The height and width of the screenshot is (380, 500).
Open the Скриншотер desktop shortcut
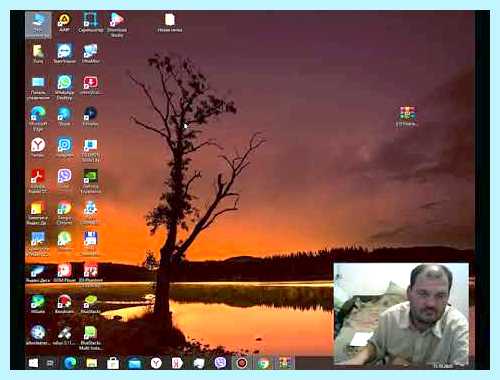(90, 22)
